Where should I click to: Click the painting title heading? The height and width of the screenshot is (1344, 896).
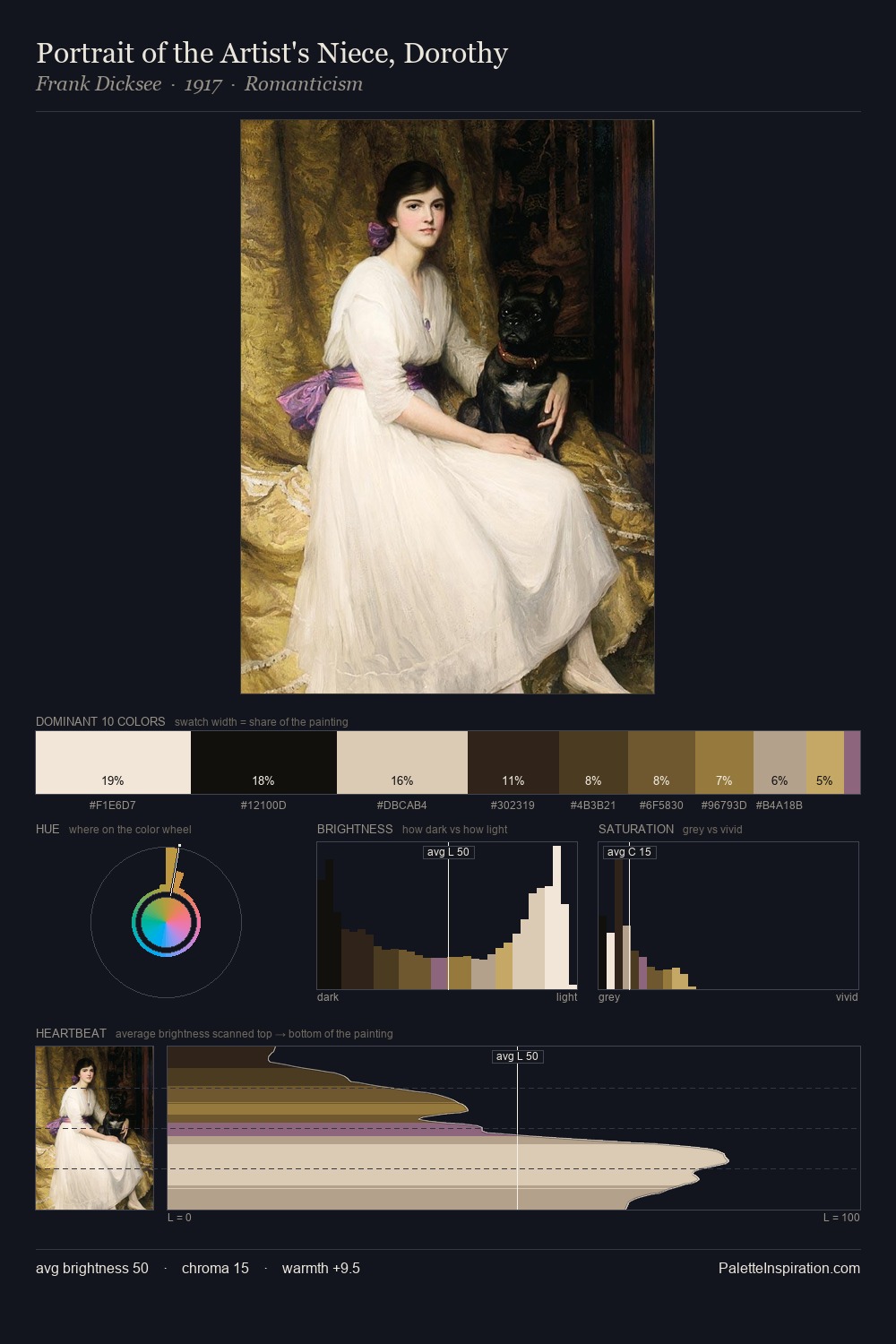(x=271, y=53)
